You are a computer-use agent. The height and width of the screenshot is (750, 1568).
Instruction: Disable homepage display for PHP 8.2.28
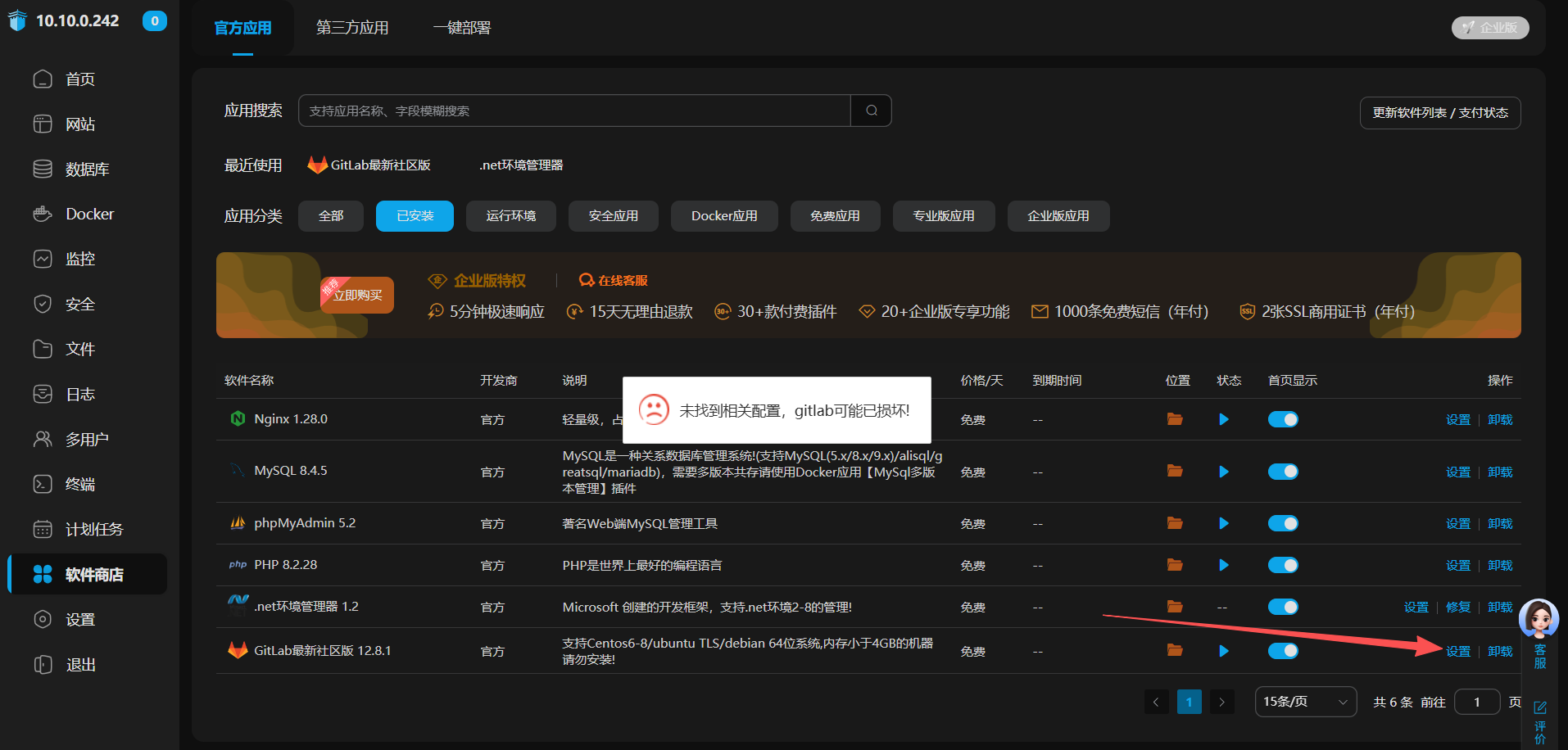[1283, 565]
